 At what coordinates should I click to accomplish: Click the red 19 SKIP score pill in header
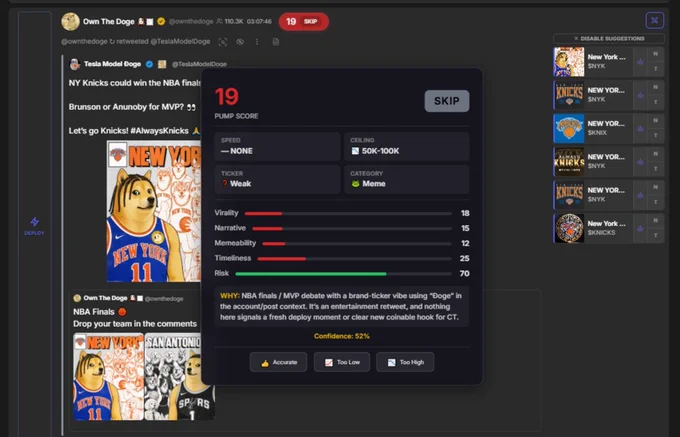304,21
